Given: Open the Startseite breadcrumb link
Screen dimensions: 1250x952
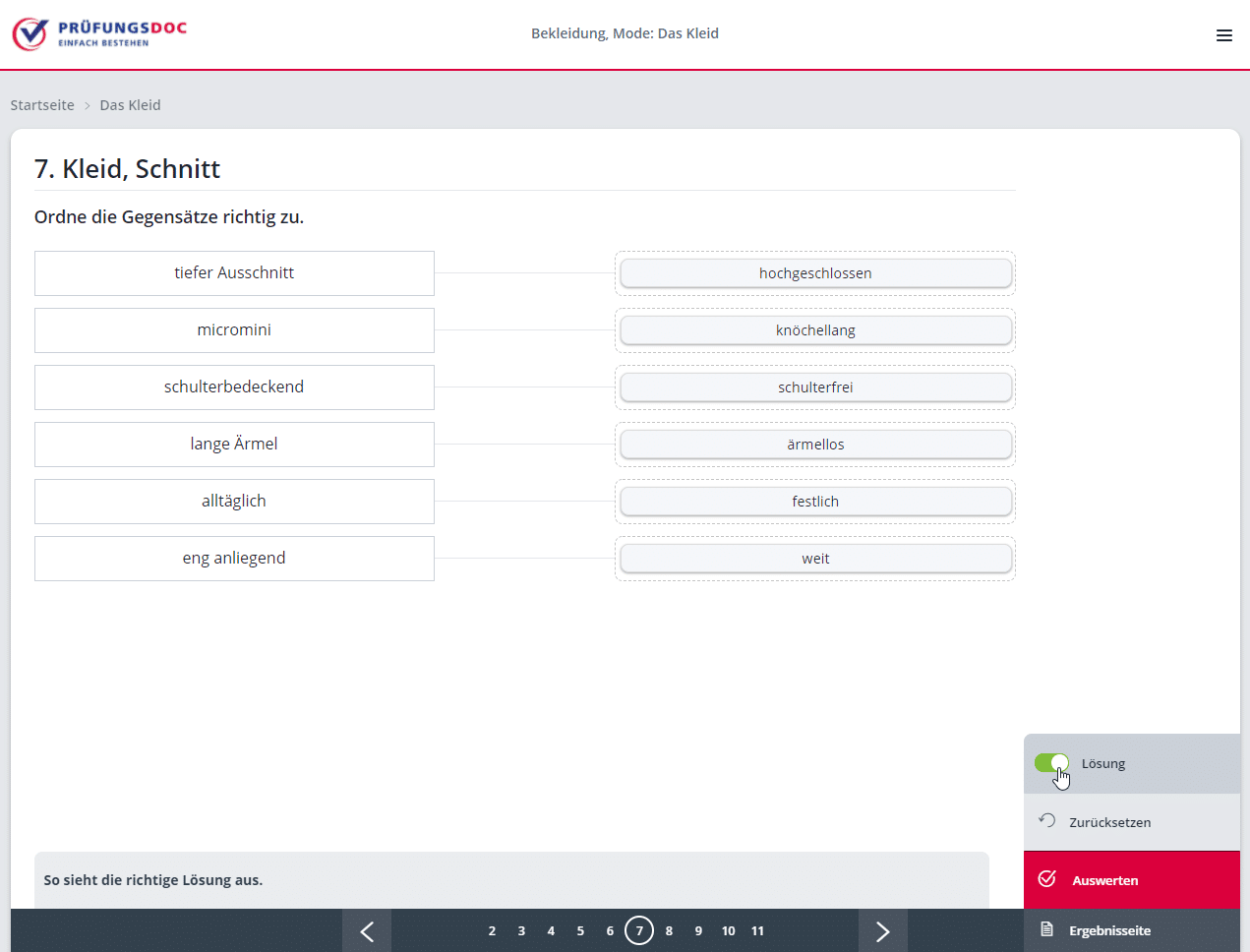Looking at the screenshot, I should click(x=42, y=105).
